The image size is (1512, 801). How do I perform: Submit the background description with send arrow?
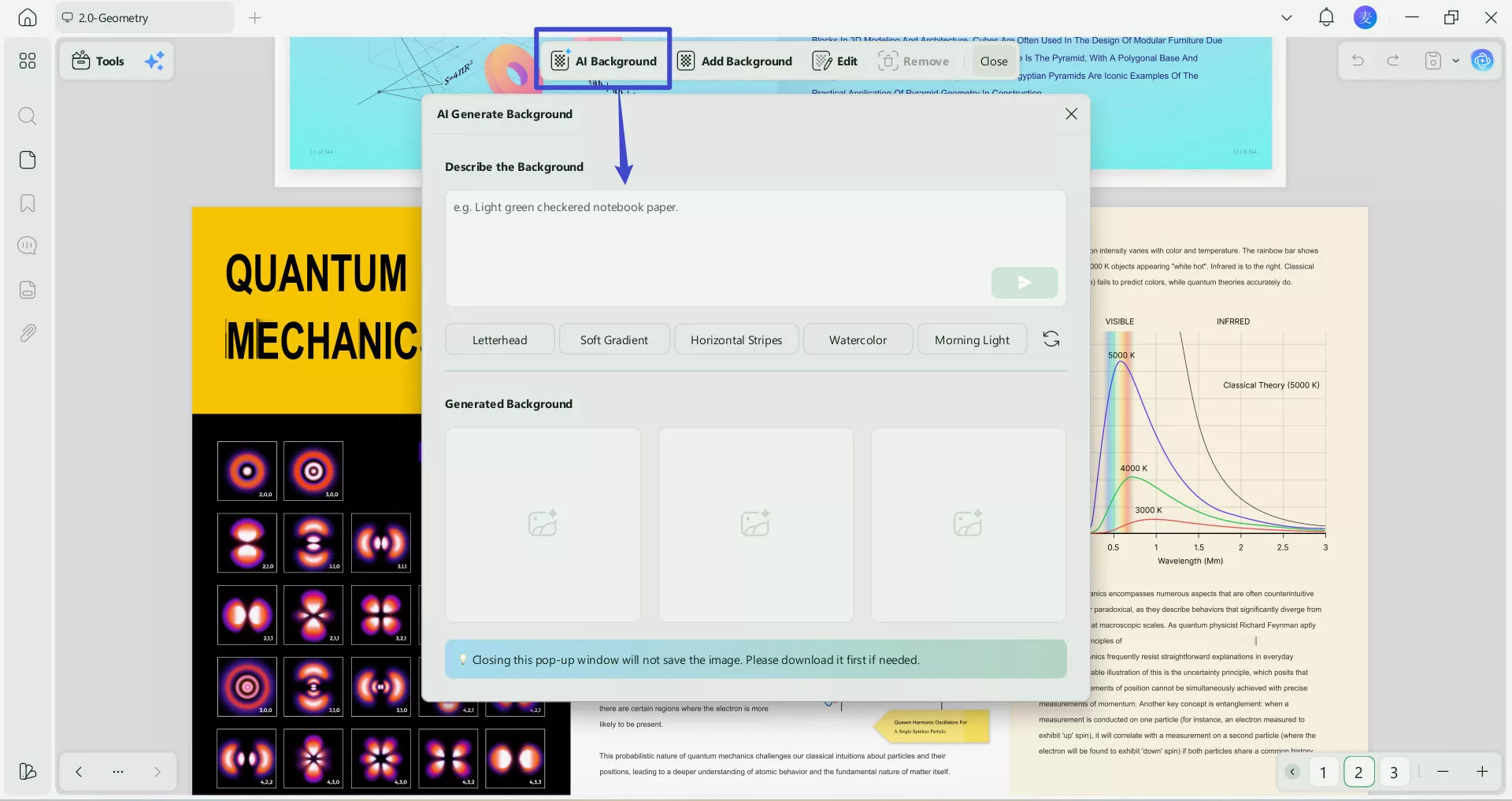point(1025,283)
